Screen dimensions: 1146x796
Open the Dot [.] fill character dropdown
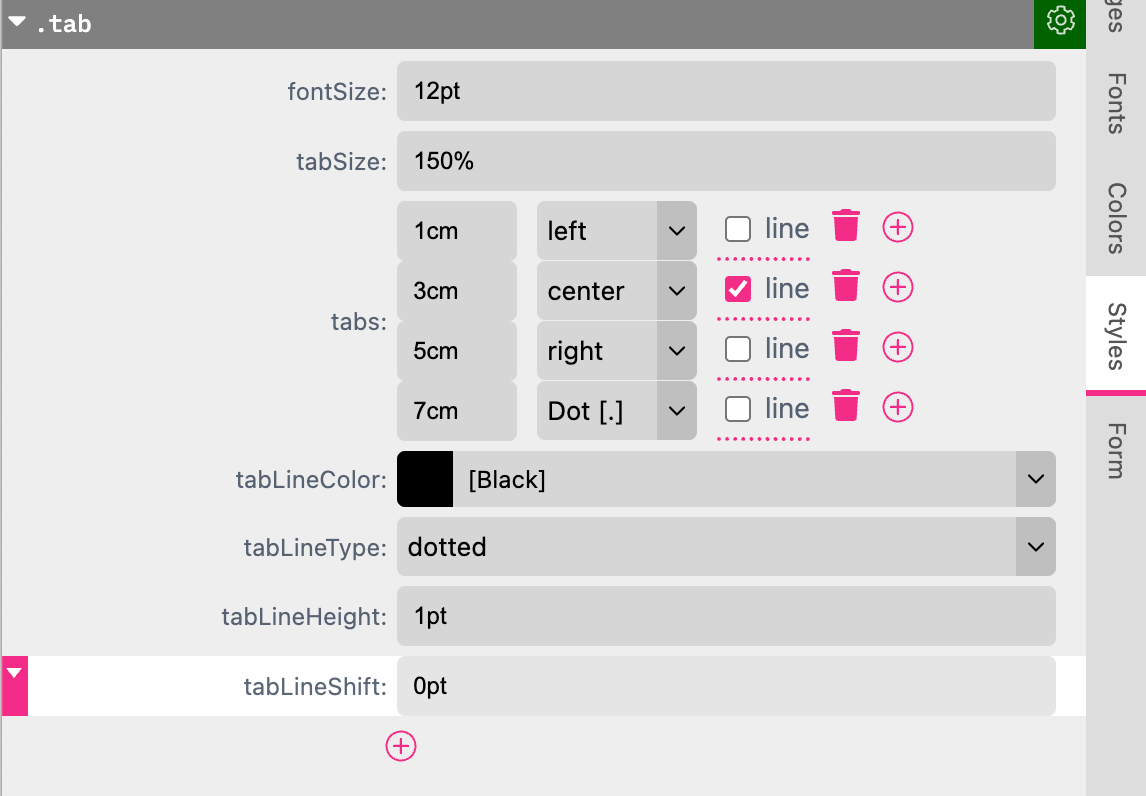pos(676,410)
